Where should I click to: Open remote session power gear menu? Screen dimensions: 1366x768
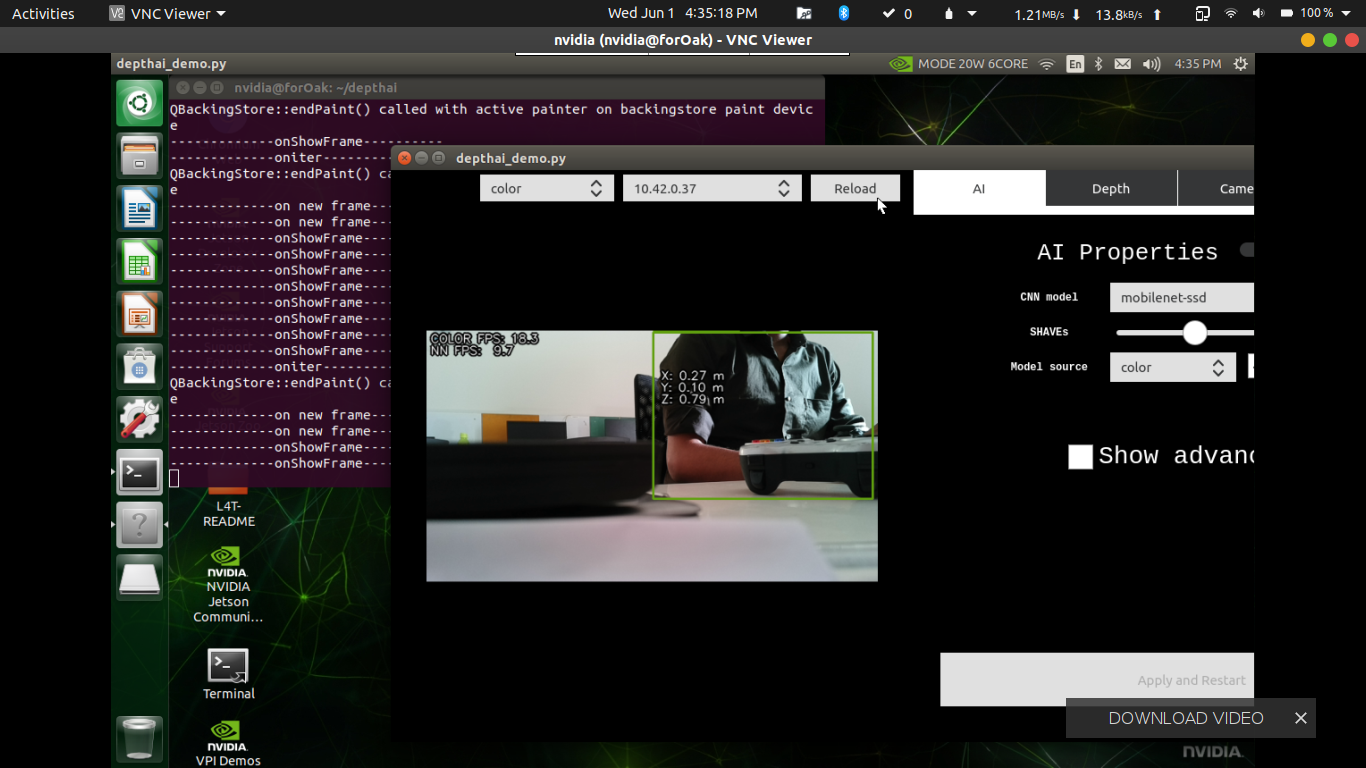tap(1241, 64)
